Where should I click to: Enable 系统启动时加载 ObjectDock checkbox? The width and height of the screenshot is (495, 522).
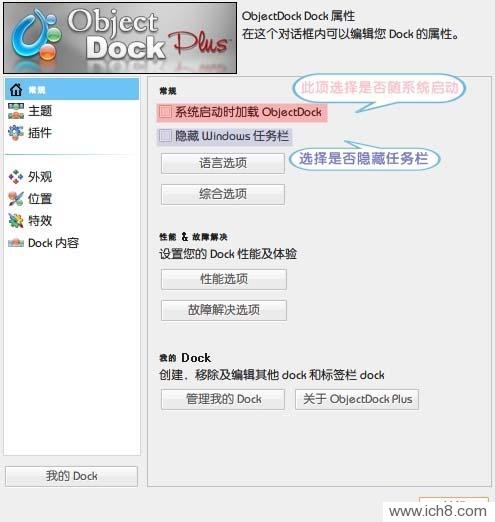(x=165, y=112)
